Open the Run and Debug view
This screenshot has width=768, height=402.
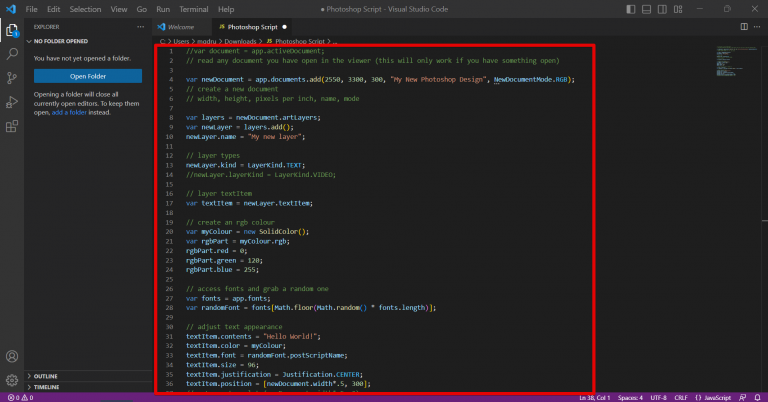tap(12, 103)
